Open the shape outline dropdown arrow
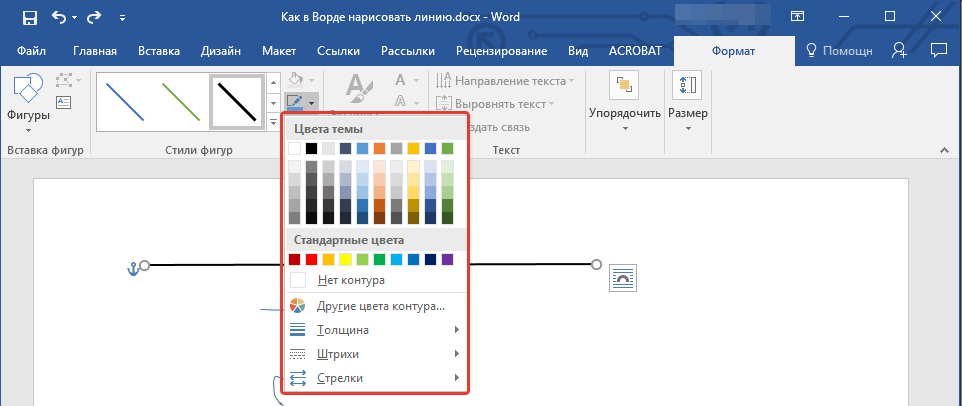 click(312, 102)
